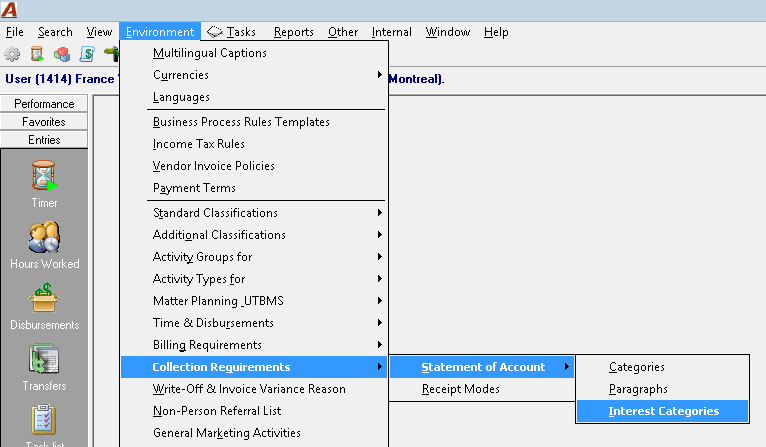Image resolution: width=766 pixels, height=447 pixels.
Task: Open the Window menu
Action: click(448, 32)
